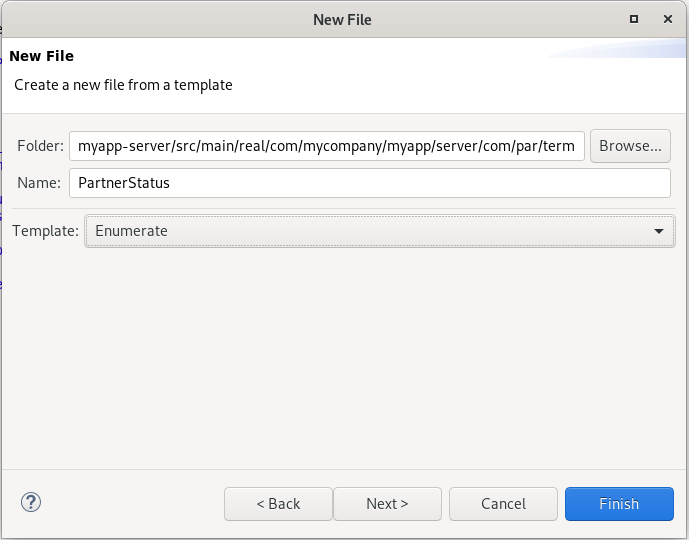This screenshot has height=540, width=689.
Task: Click the Browse... folder button
Action: [x=630, y=146]
